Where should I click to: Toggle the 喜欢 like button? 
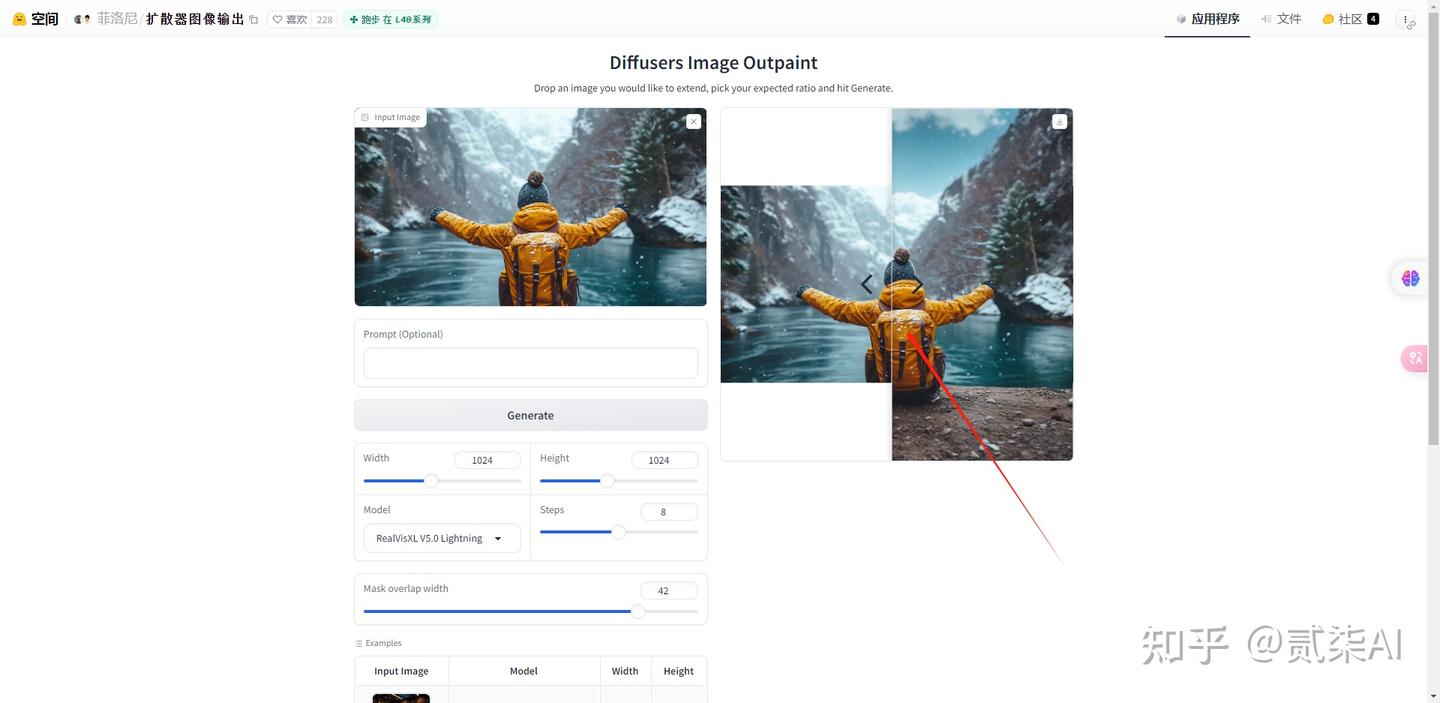click(x=294, y=19)
